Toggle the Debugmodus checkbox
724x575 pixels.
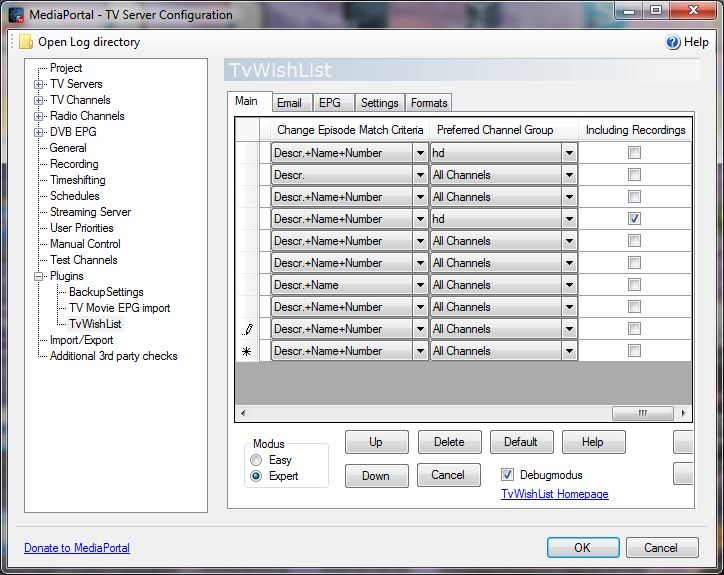pos(507,474)
